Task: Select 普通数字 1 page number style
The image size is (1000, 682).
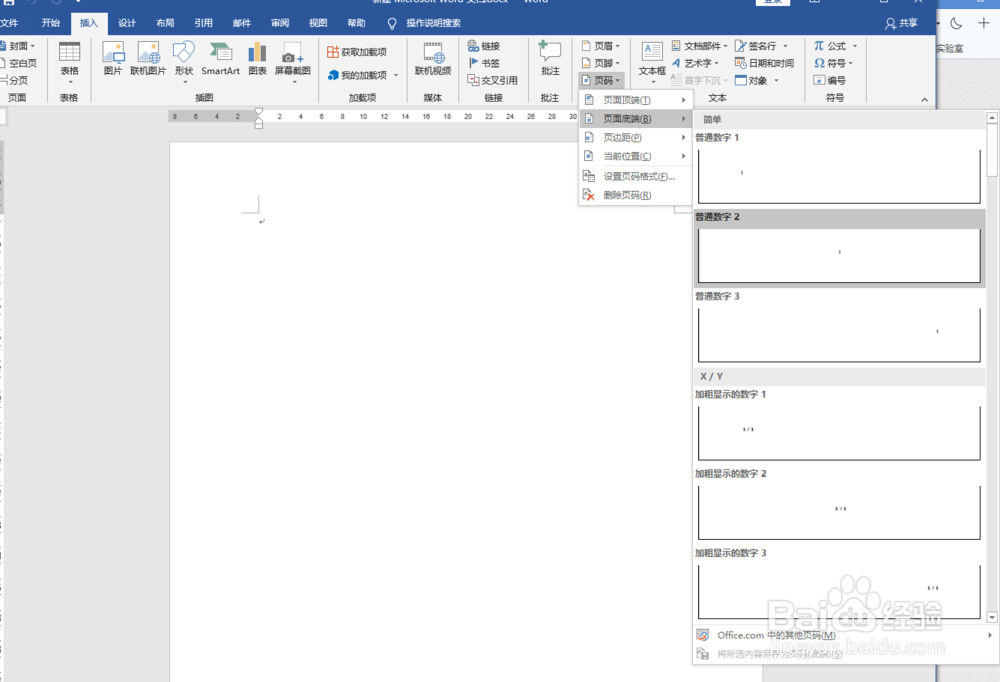Action: click(839, 168)
